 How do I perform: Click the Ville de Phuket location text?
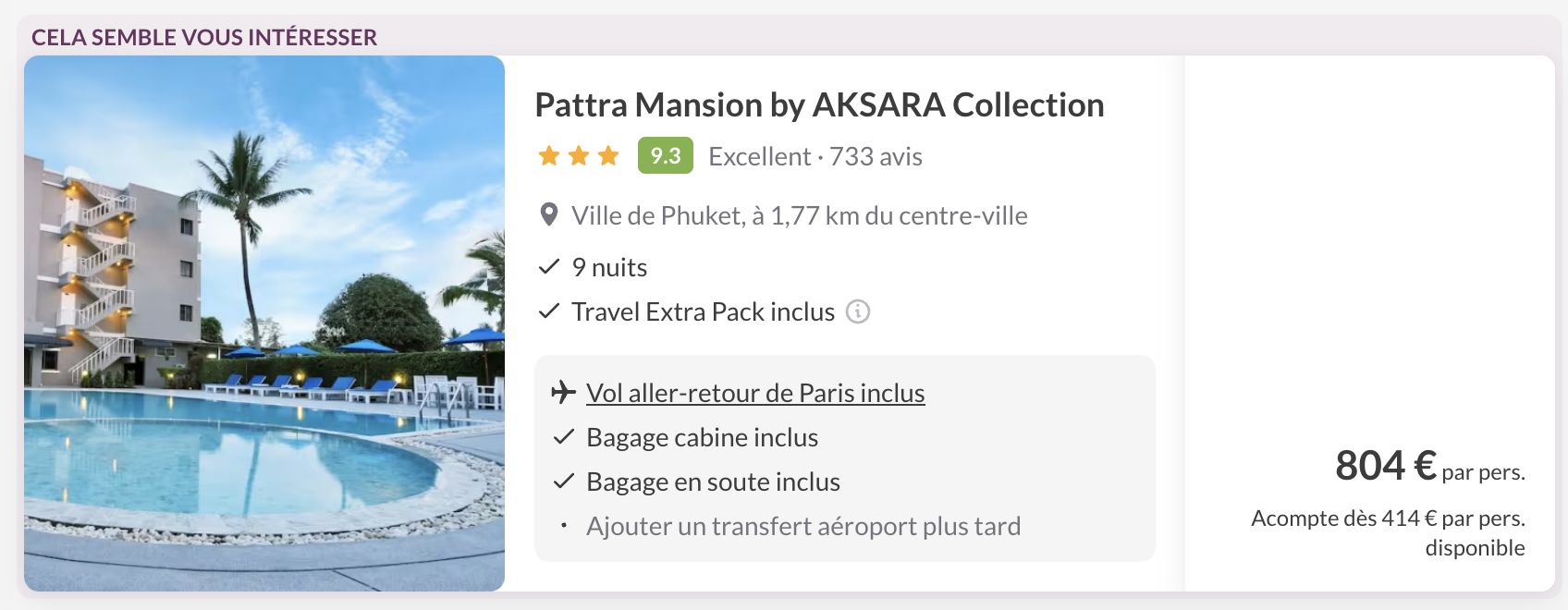click(x=799, y=215)
